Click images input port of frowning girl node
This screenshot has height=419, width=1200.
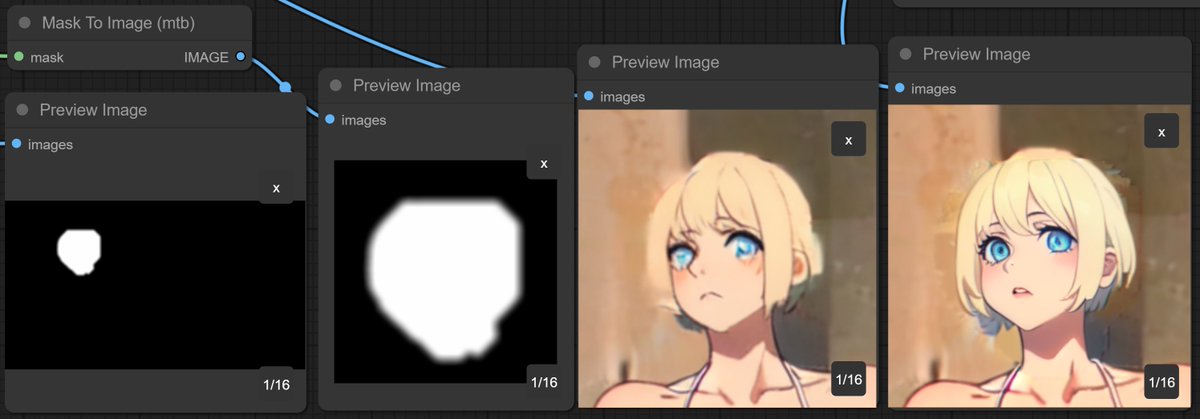click(588, 96)
